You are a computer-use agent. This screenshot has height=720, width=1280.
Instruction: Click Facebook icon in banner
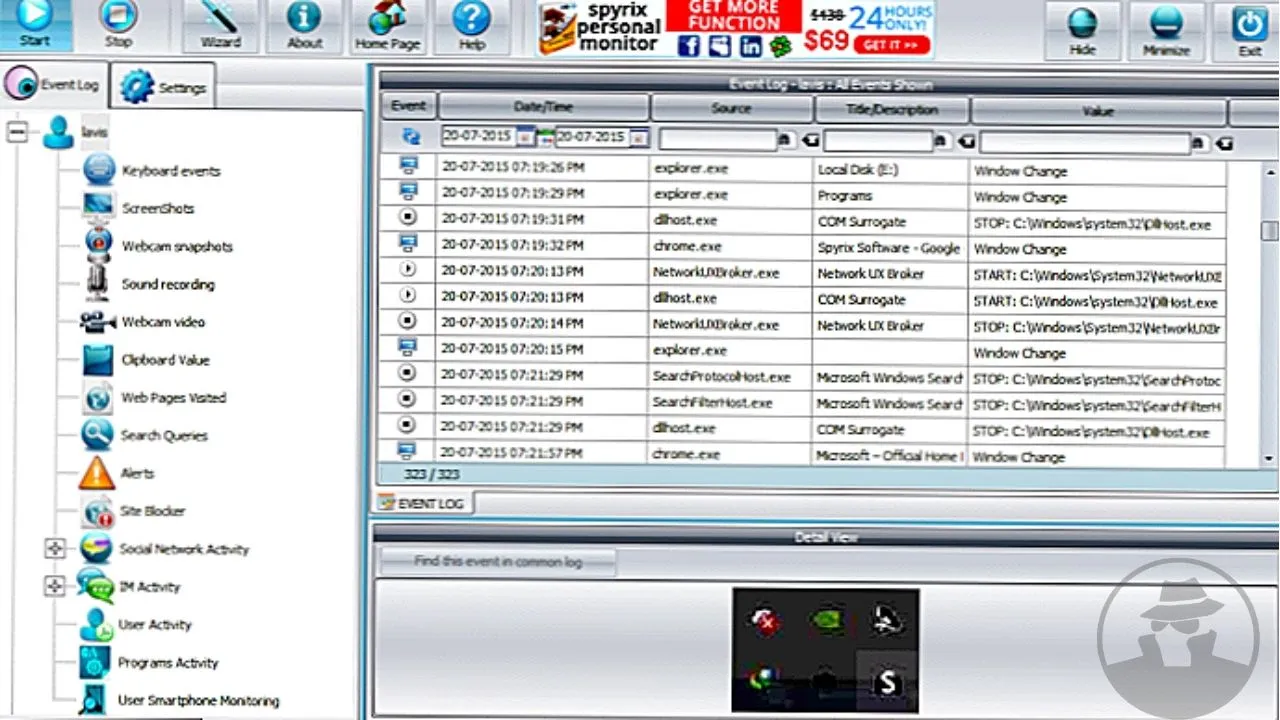pyautogui.click(x=688, y=46)
